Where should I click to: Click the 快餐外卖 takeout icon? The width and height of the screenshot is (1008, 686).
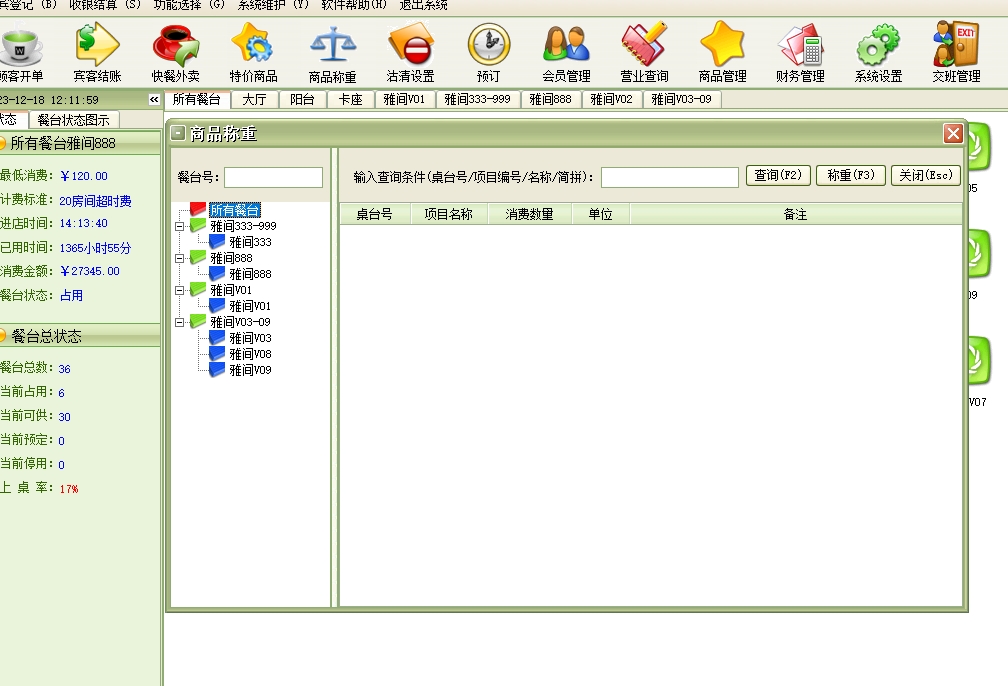click(x=175, y=52)
